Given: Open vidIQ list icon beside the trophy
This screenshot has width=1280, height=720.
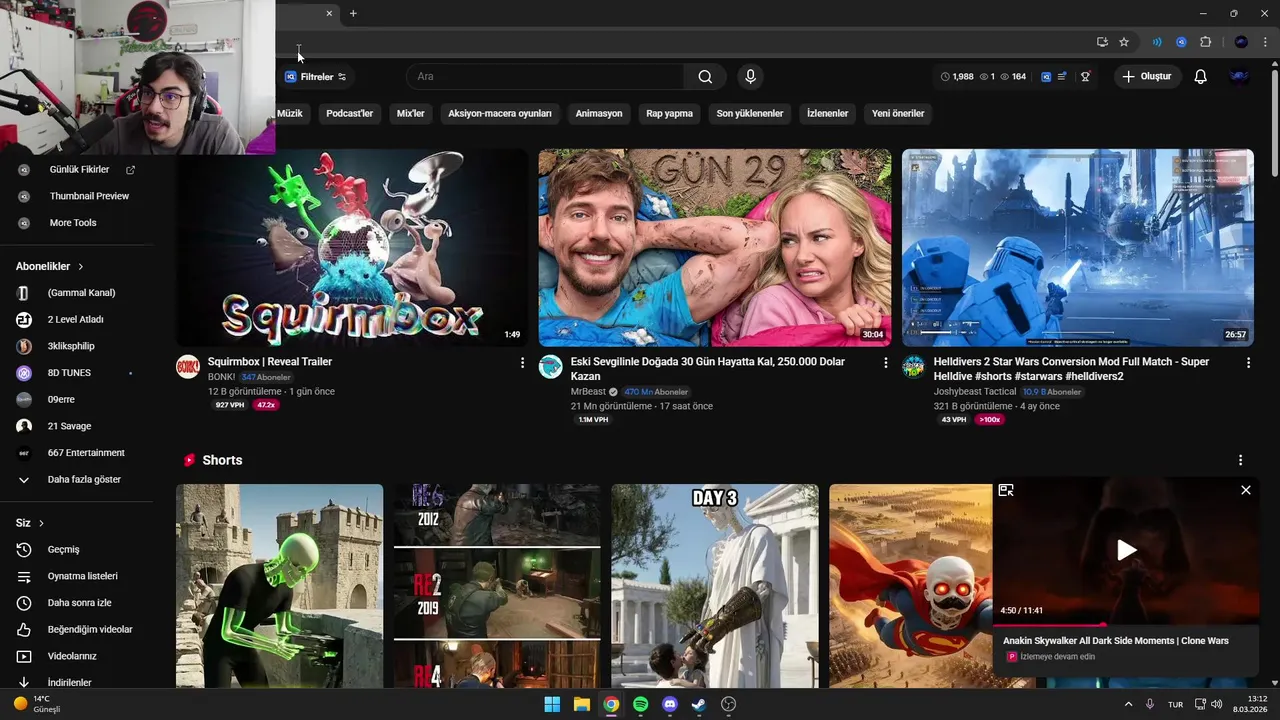Looking at the screenshot, I should coord(1062,77).
